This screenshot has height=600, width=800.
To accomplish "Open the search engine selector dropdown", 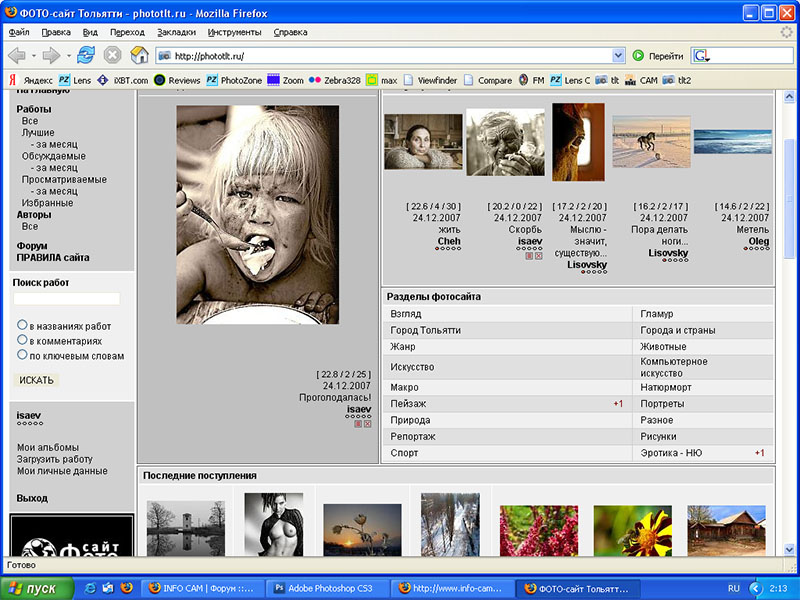I will click(702, 56).
